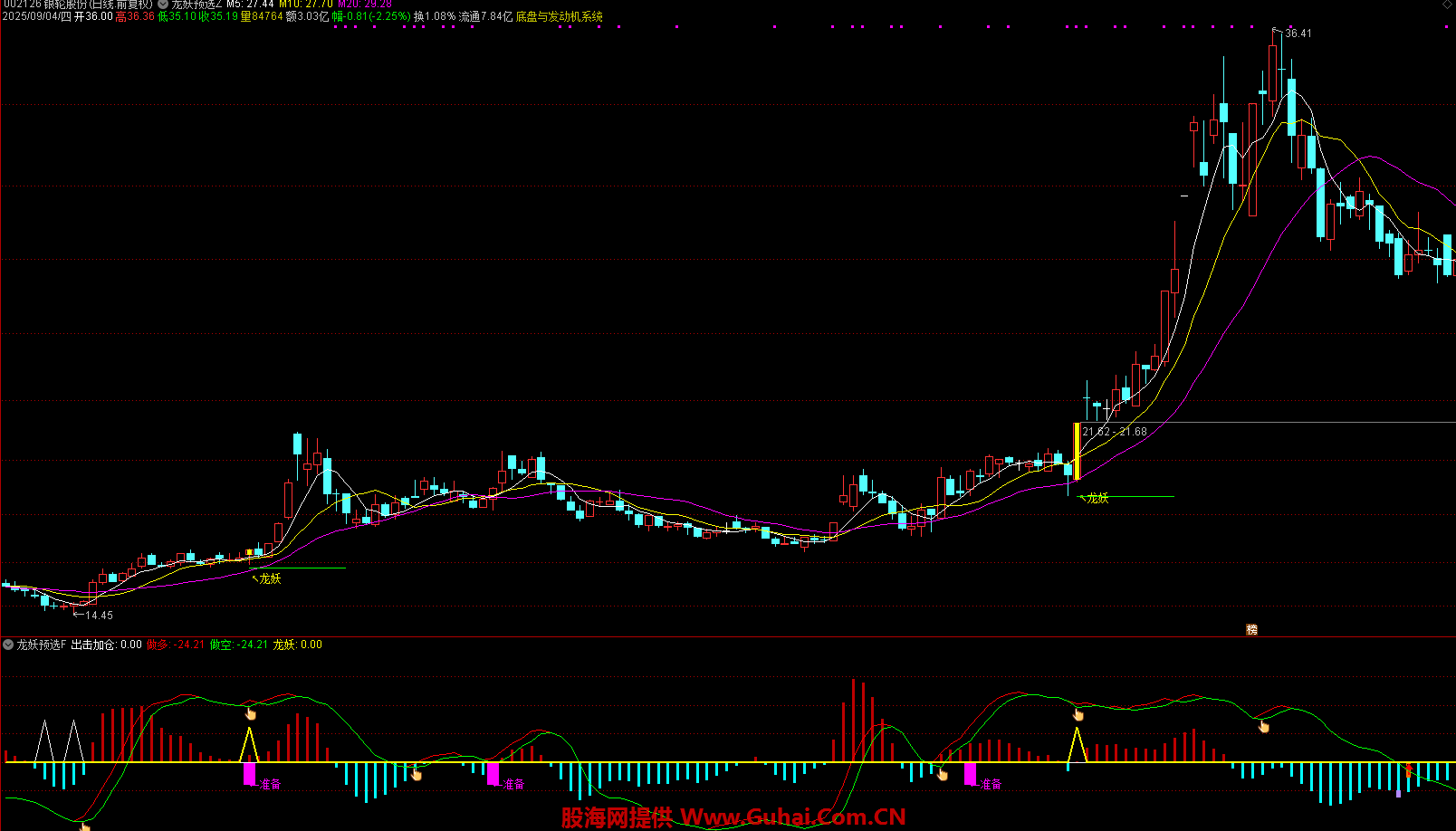This screenshot has height=831, width=1456.
Task: Click the 14.45 low price marker
Action: pos(99,616)
